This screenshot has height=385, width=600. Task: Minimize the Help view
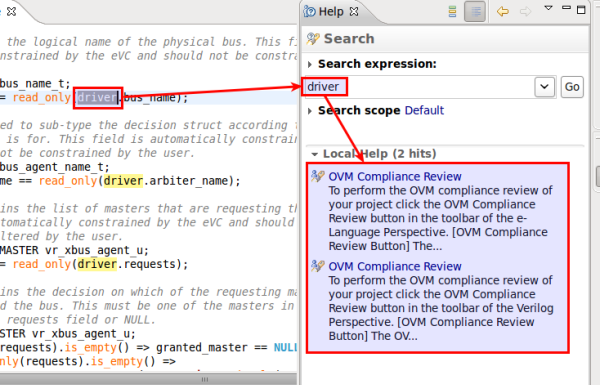566,8
